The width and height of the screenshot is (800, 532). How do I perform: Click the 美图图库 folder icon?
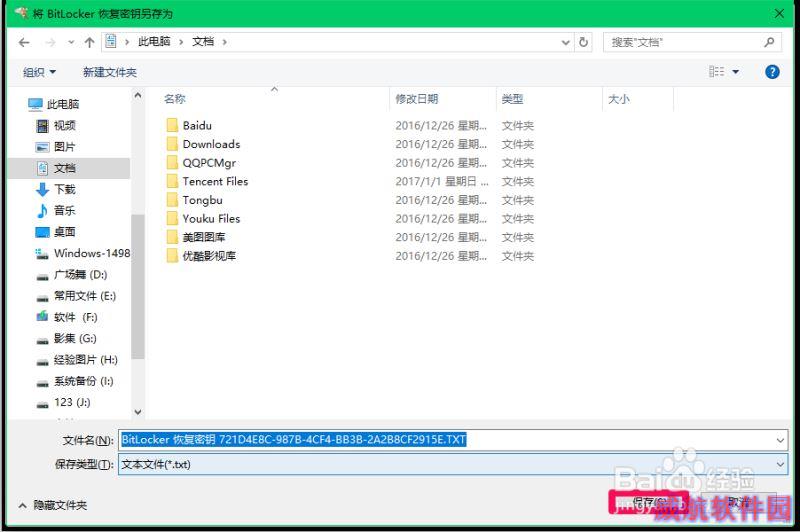click(172, 237)
